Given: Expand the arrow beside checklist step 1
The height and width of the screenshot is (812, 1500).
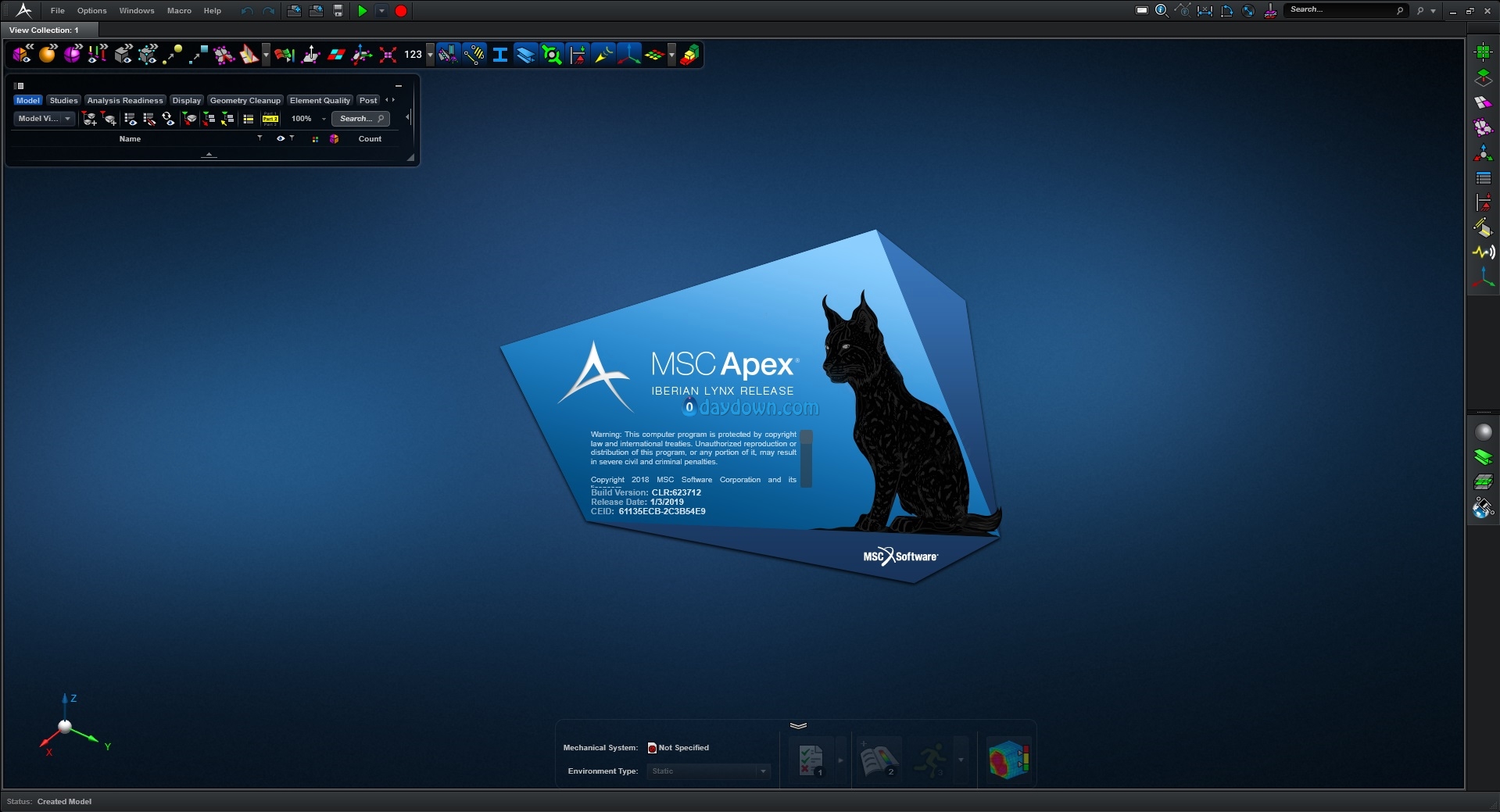Looking at the screenshot, I should [840, 760].
